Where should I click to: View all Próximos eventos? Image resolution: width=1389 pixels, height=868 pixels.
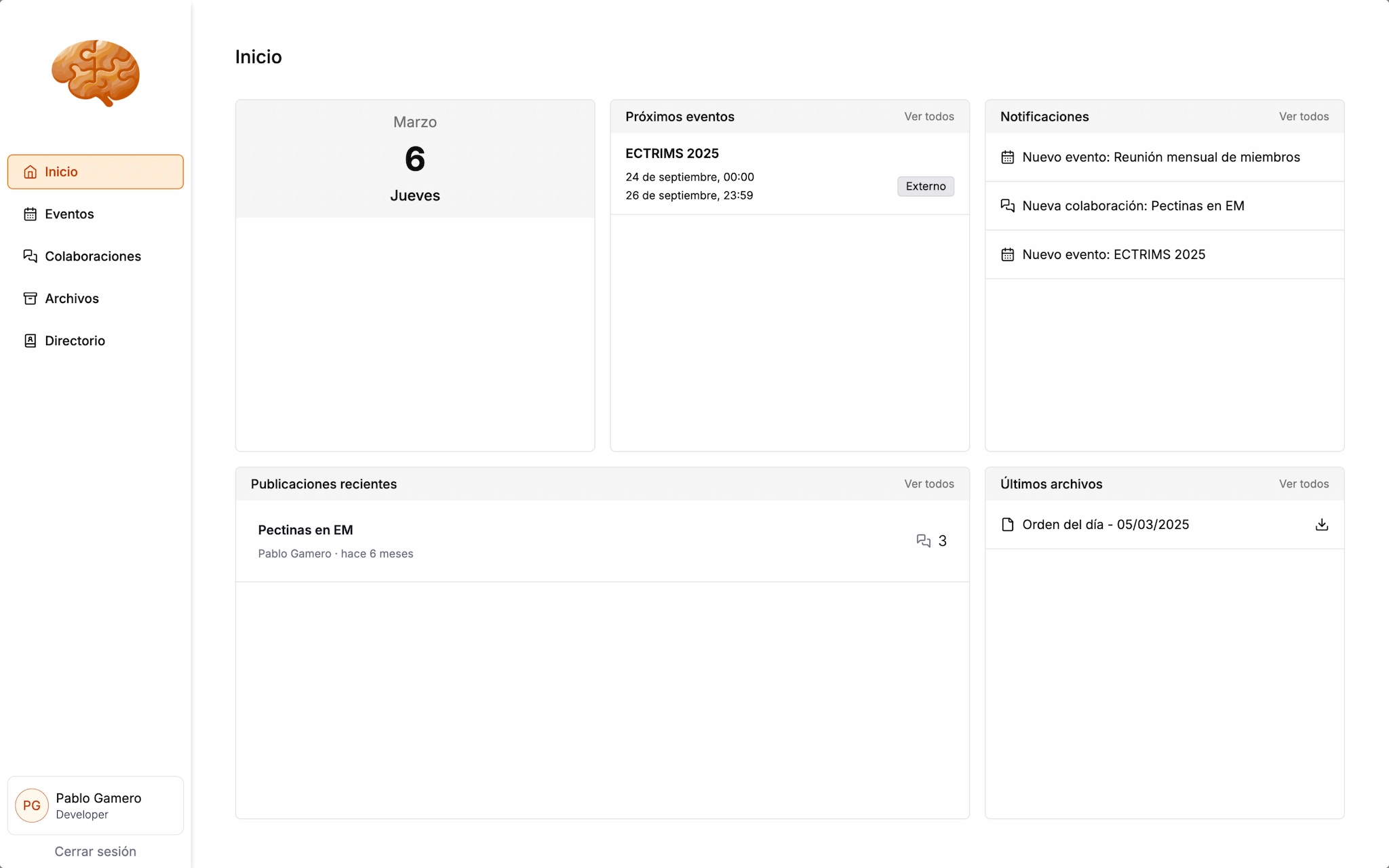[x=928, y=117]
